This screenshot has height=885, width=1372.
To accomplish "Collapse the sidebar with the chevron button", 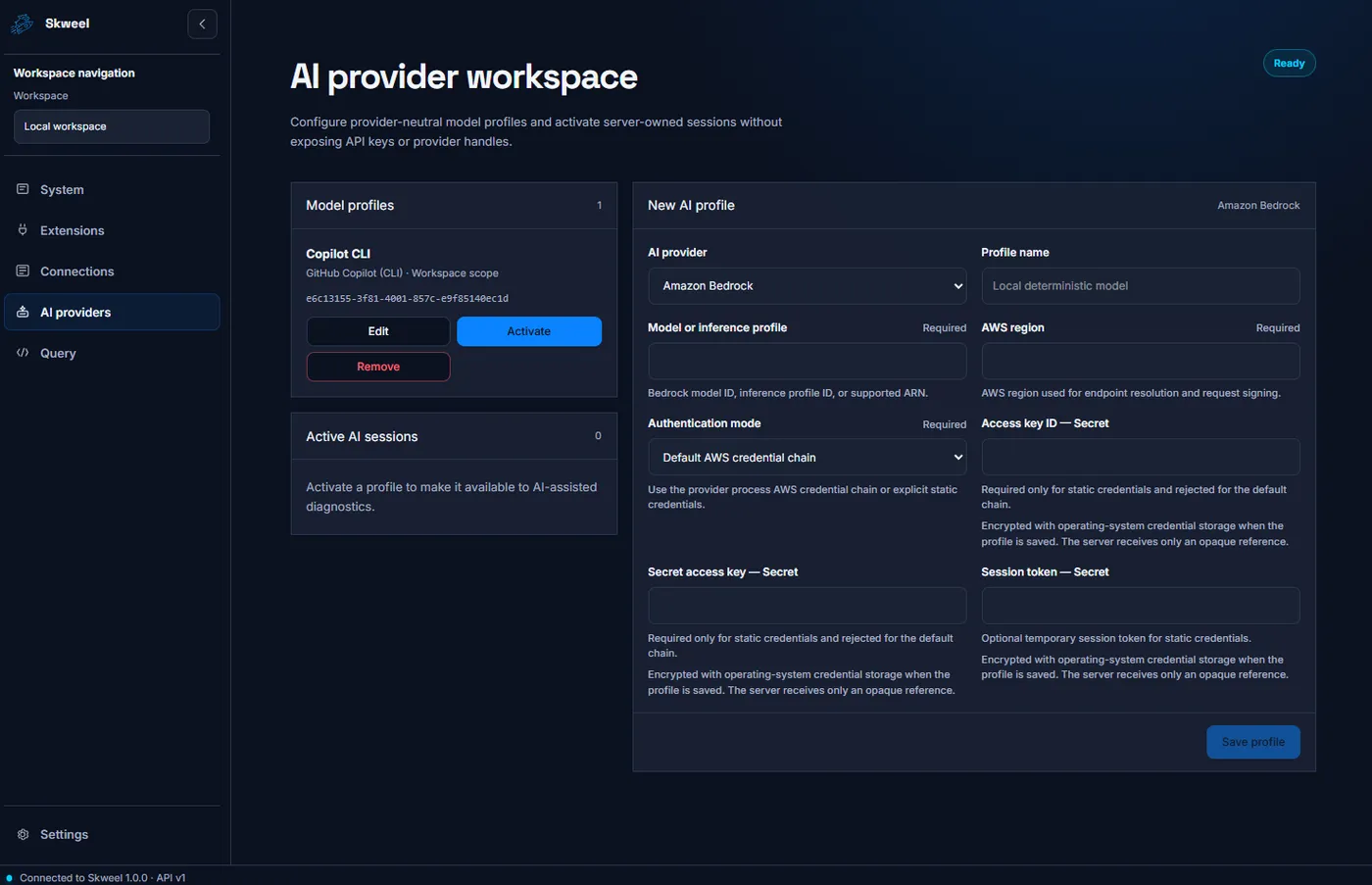I will 202,24.
